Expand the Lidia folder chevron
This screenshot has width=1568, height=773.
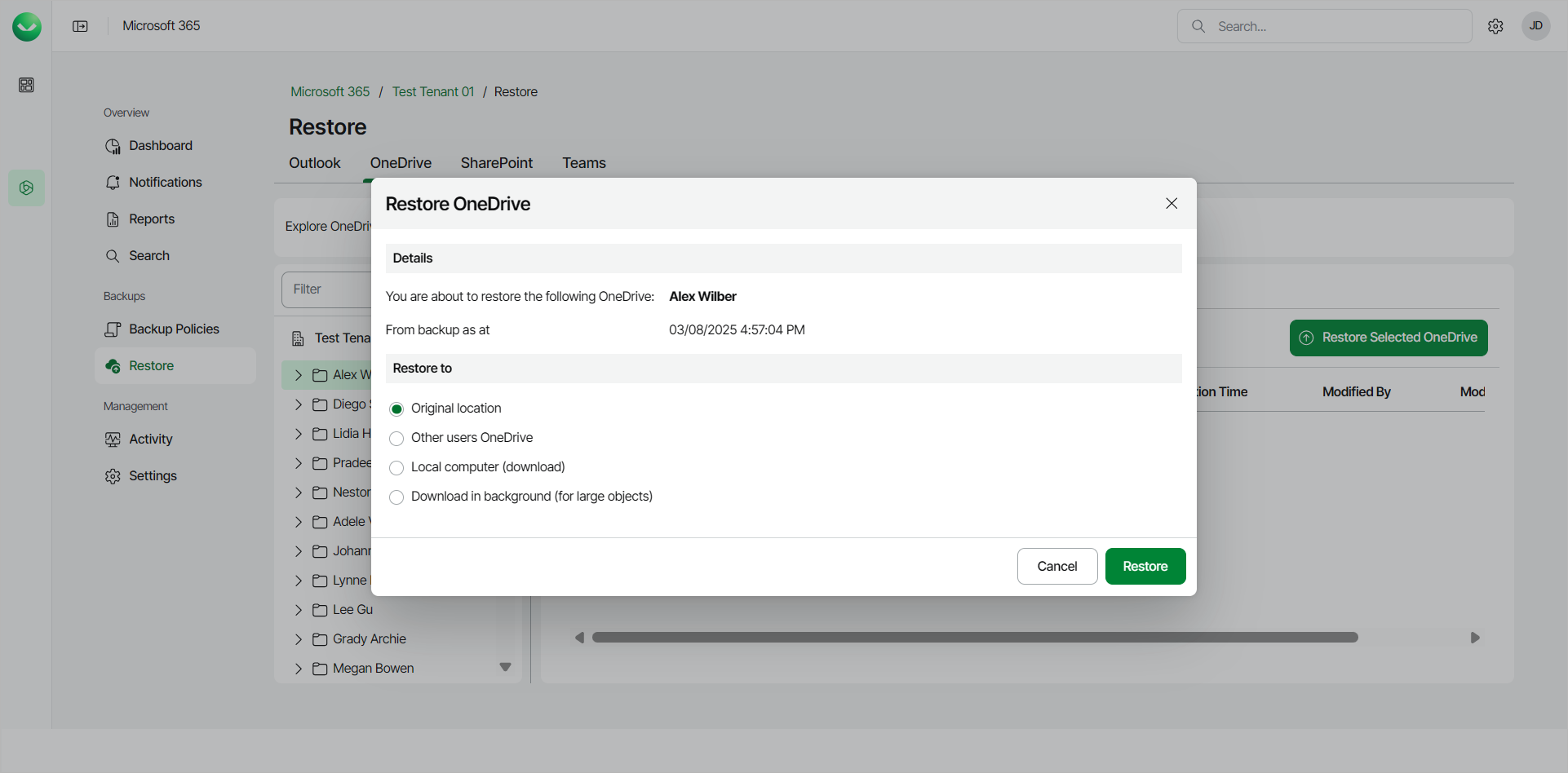[299, 434]
